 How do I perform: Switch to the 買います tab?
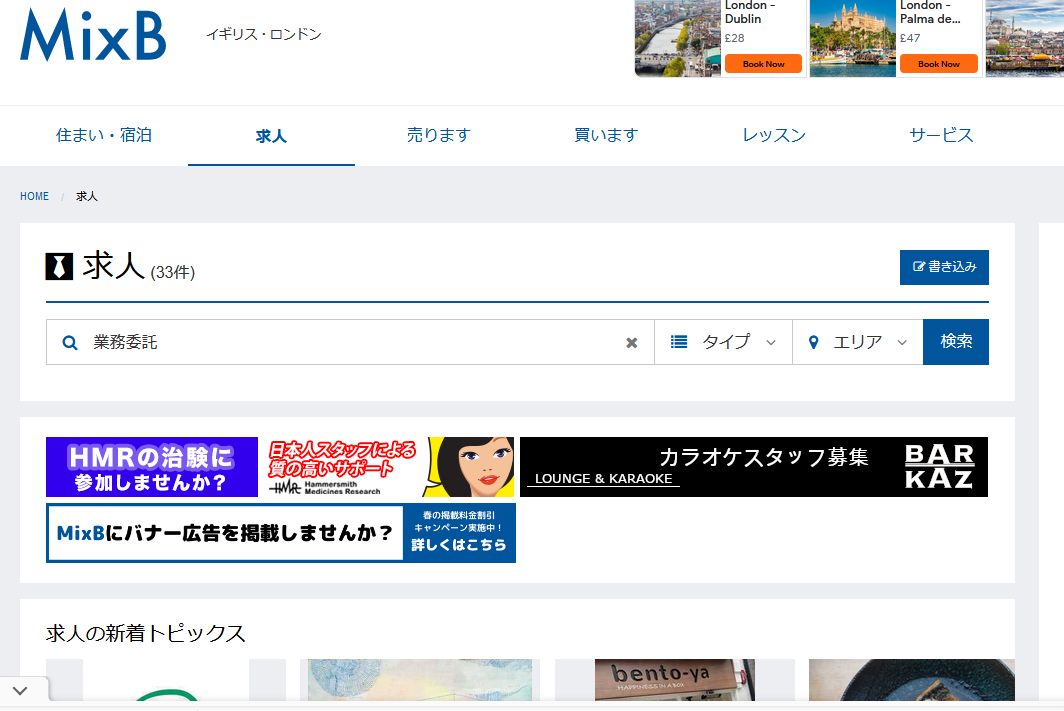point(606,135)
